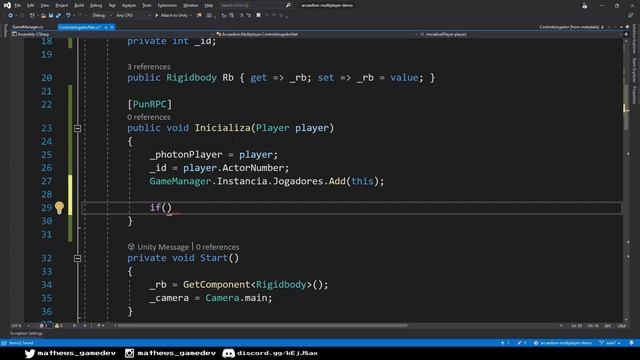
Task: Select the ControleJogador [from metadata] tab
Action: [x=569, y=27]
